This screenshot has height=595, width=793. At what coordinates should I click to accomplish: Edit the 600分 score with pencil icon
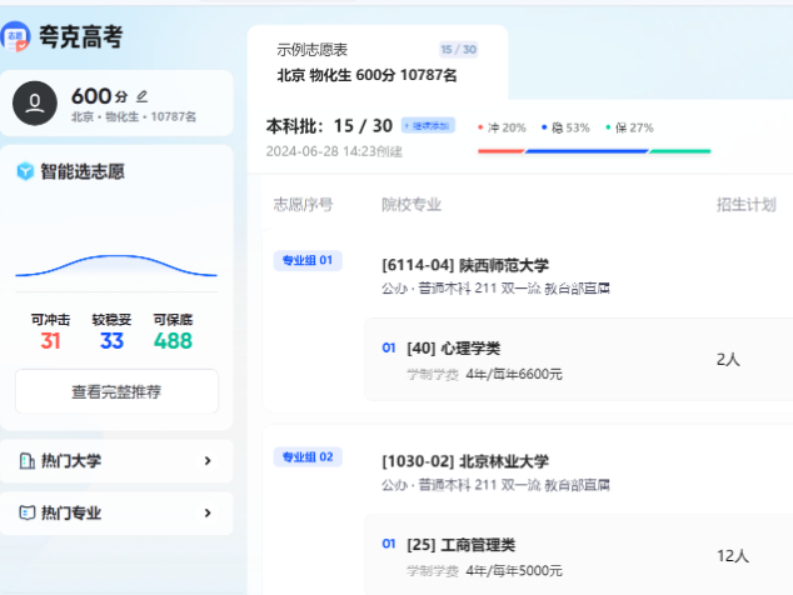pyautogui.click(x=142, y=96)
